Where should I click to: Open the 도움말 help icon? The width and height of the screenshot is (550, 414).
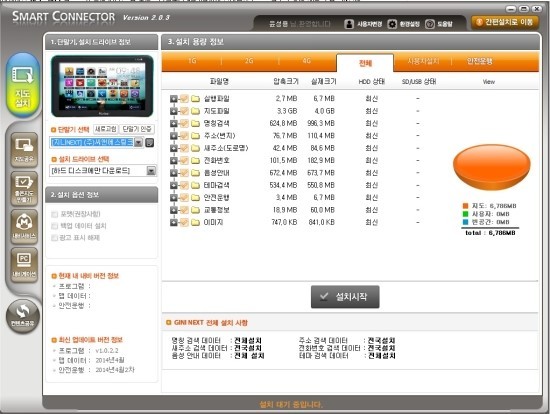430,24
